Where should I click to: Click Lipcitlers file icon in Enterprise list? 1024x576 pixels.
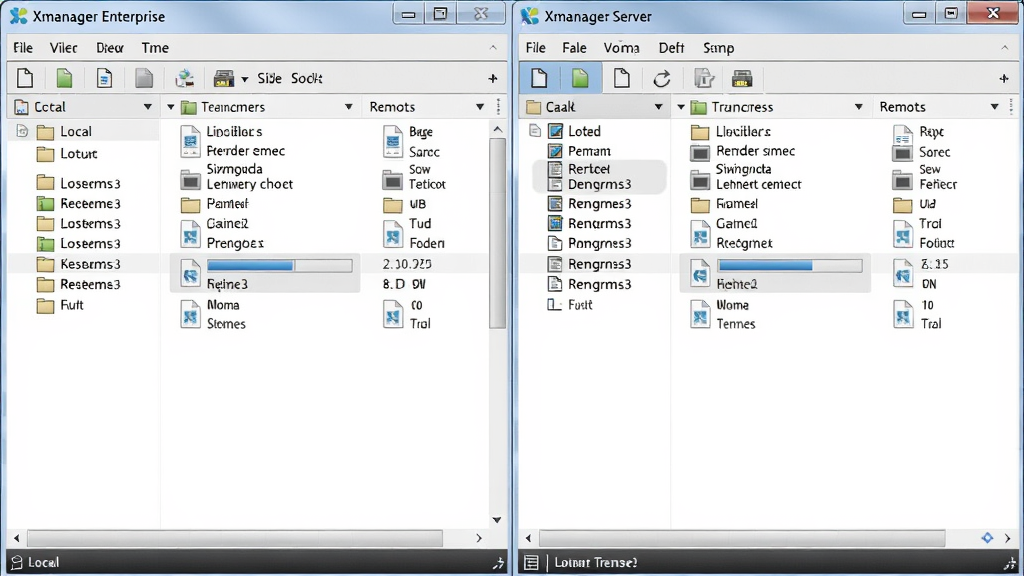click(x=190, y=141)
